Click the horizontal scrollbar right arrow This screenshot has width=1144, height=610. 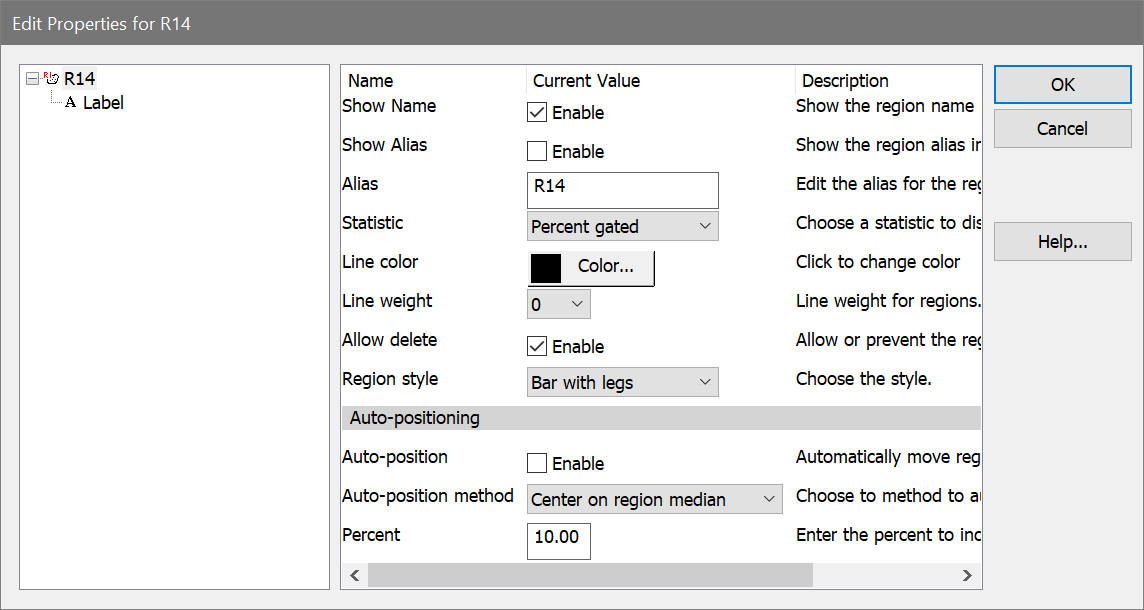point(966,575)
